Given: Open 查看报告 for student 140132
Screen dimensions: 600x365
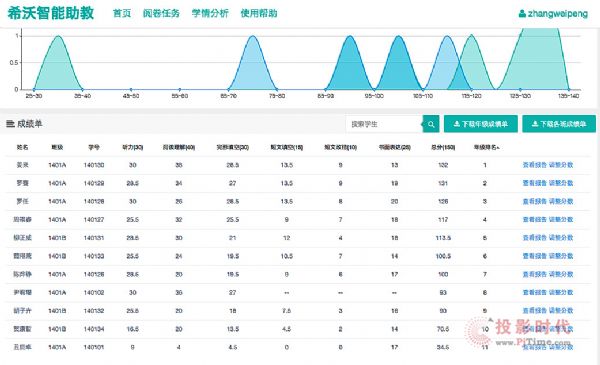Looking at the screenshot, I should (x=535, y=311).
